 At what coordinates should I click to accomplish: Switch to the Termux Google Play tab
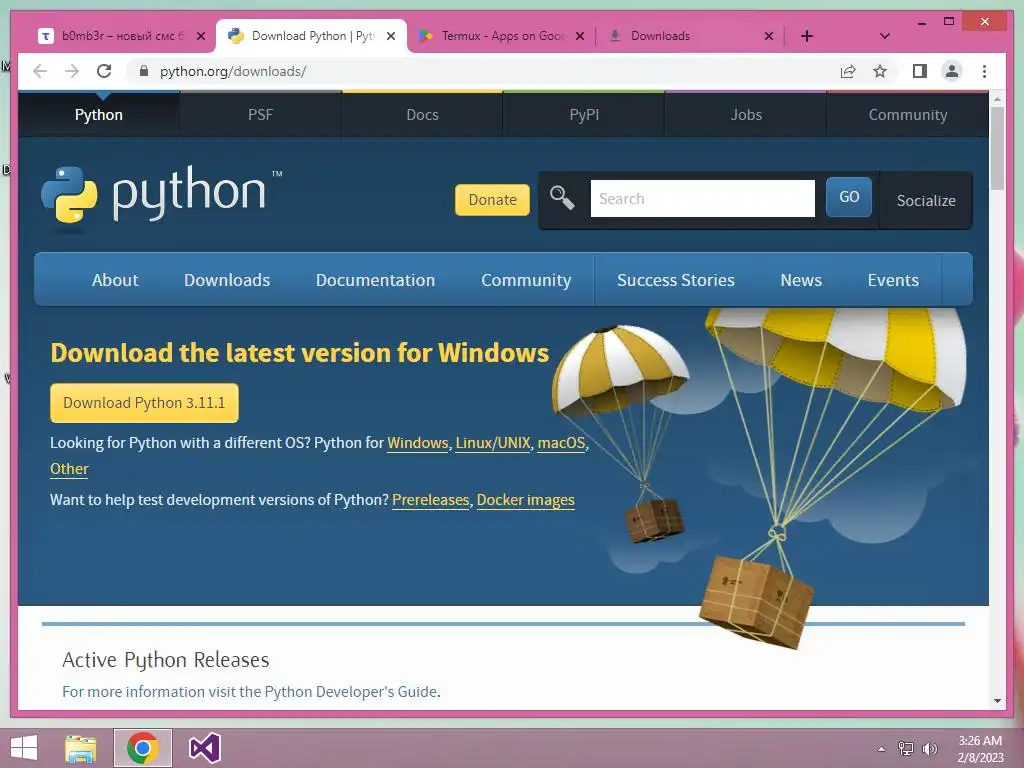pyautogui.click(x=503, y=36)
